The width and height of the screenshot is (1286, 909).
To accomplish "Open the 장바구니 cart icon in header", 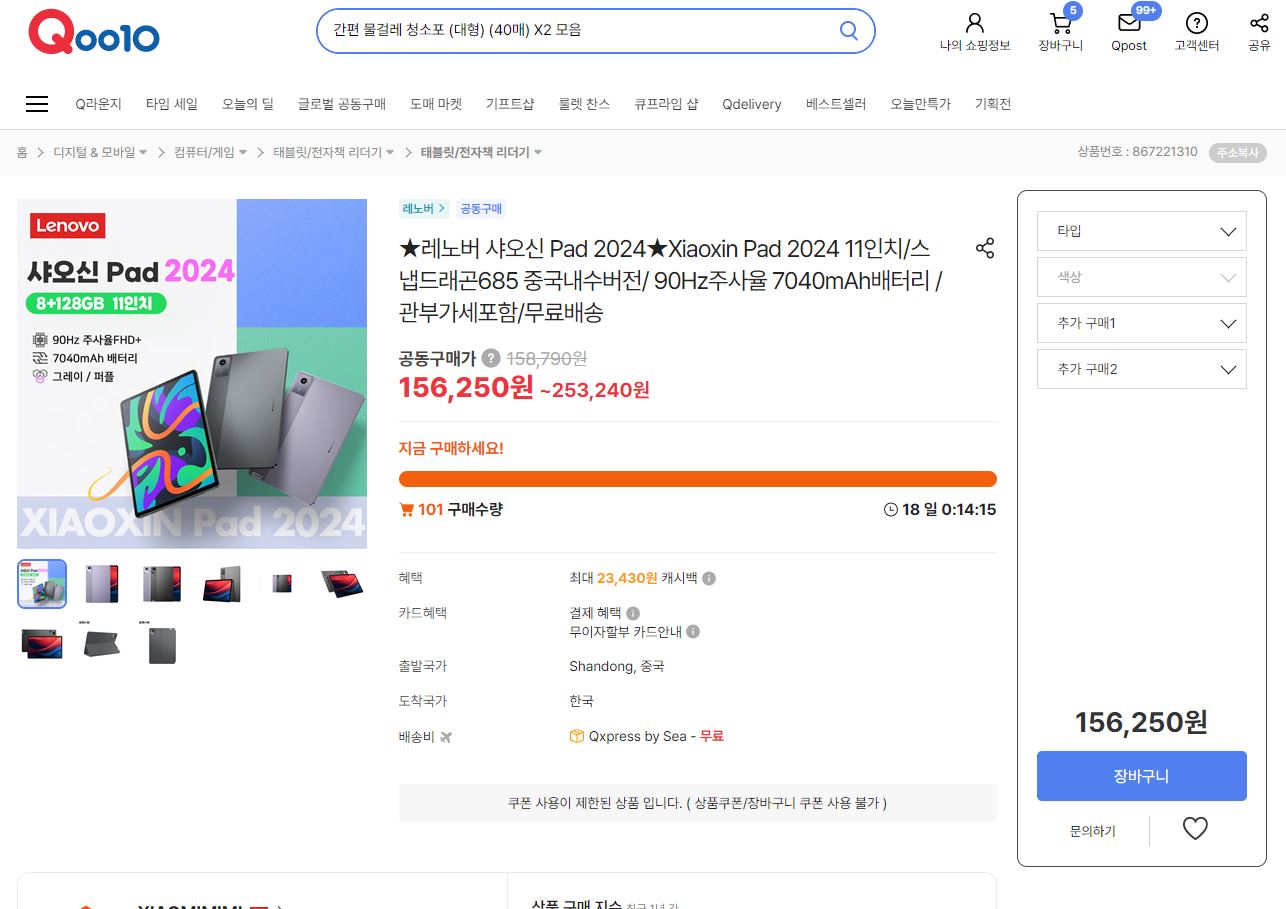I will pos(1060,23).
